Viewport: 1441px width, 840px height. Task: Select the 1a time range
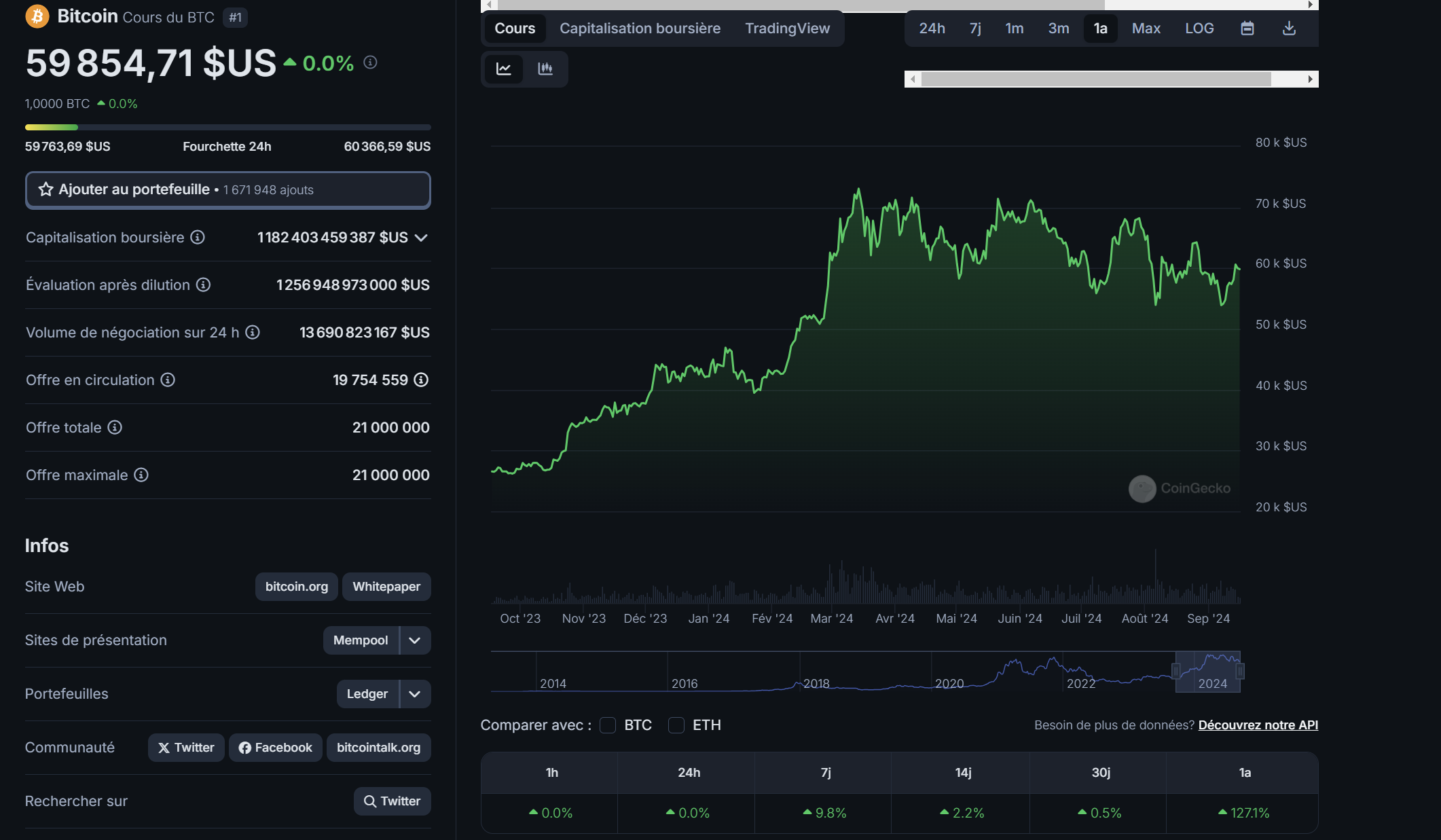tap(1101, 29)
